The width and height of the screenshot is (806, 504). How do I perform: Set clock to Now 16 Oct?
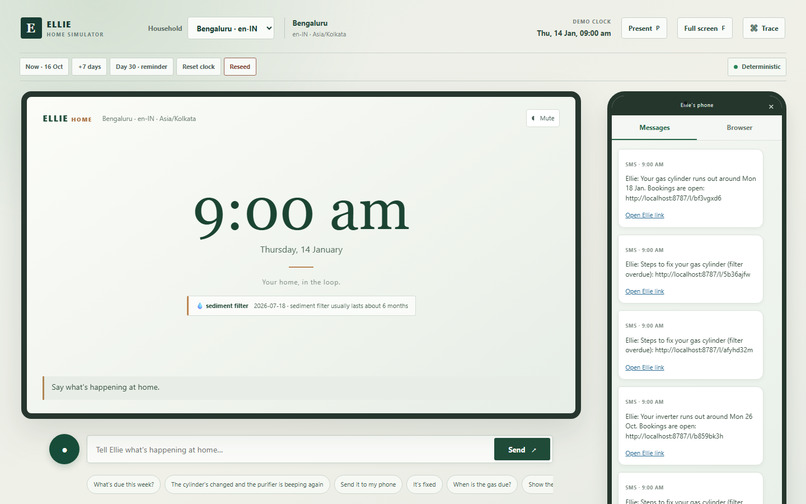point(44,67)
